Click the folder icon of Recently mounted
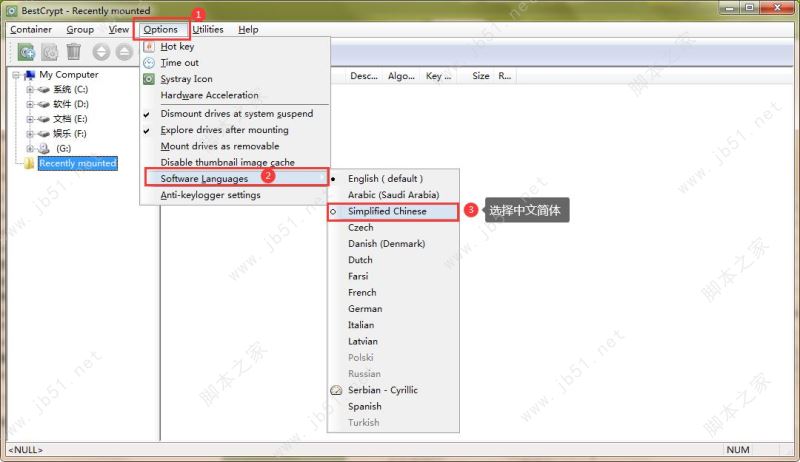This screenshot has width=800, height=462. [30, 163]
